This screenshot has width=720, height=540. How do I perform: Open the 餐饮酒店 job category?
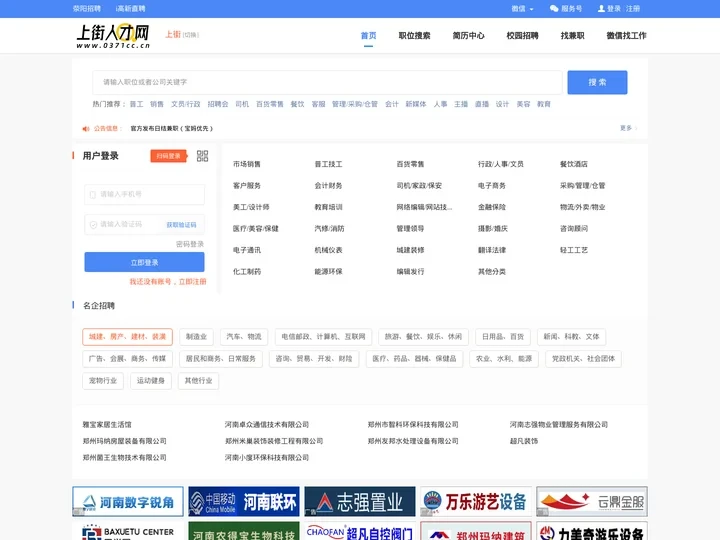click(x=574, y=164)
